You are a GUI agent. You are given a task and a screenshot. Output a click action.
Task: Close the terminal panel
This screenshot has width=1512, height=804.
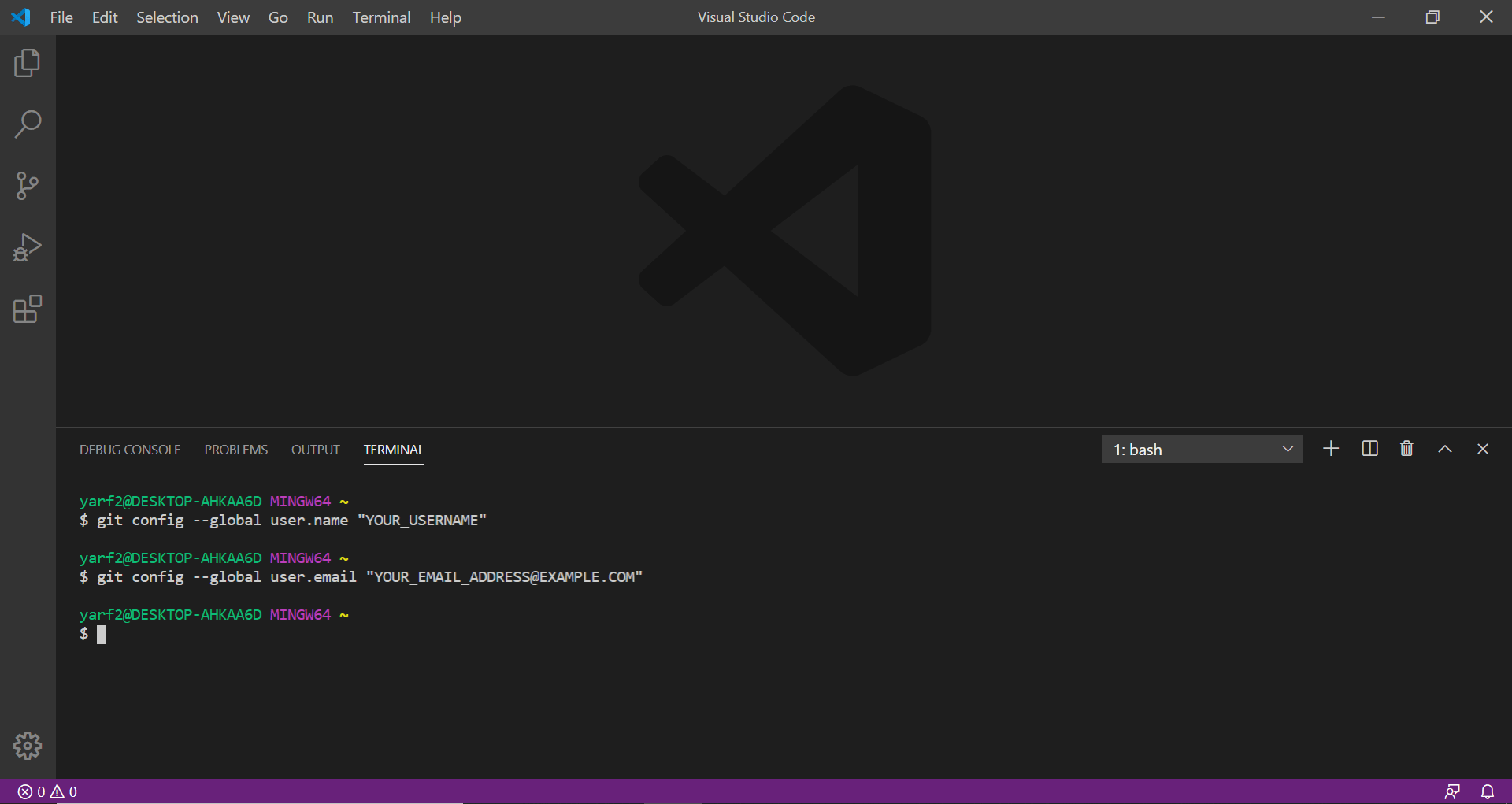1482,449
